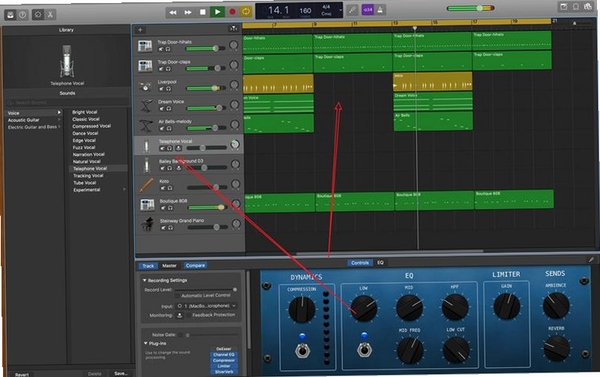The width and height of the screenshot is (600, 377).
Task: Toggle the Metronome button
Action: pos(380,10)
